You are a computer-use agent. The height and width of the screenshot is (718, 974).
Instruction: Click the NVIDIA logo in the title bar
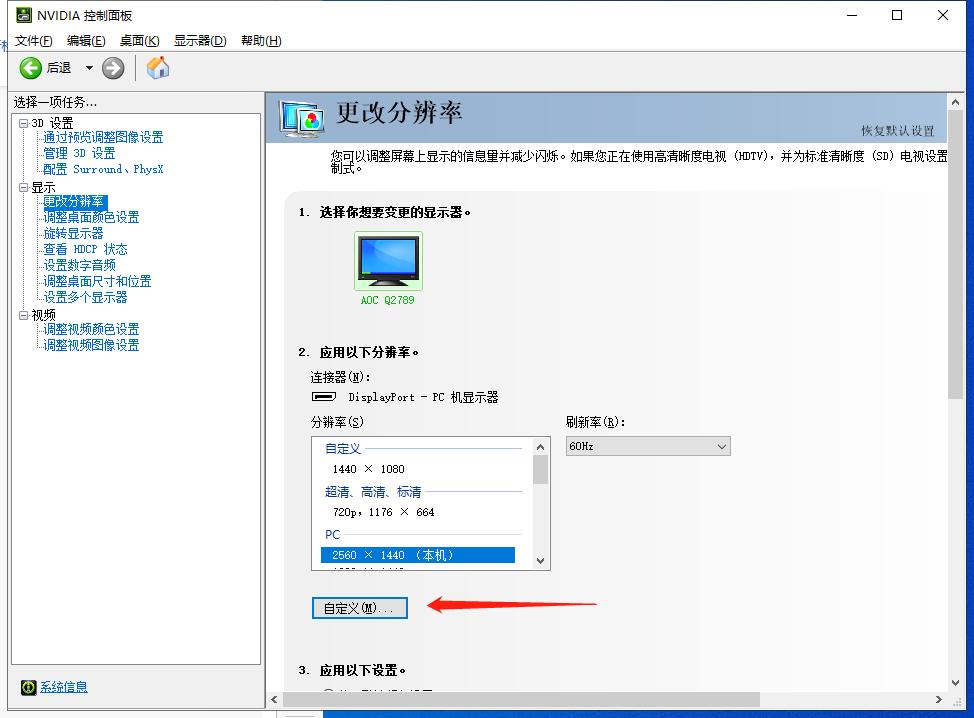[x=22, y=15]
